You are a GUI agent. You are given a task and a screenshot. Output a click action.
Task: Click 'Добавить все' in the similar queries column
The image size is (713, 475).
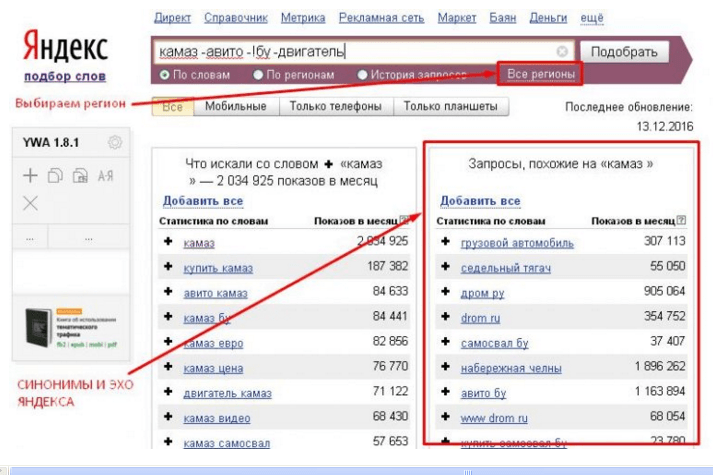pyautogui.click(x=480, y=201)
